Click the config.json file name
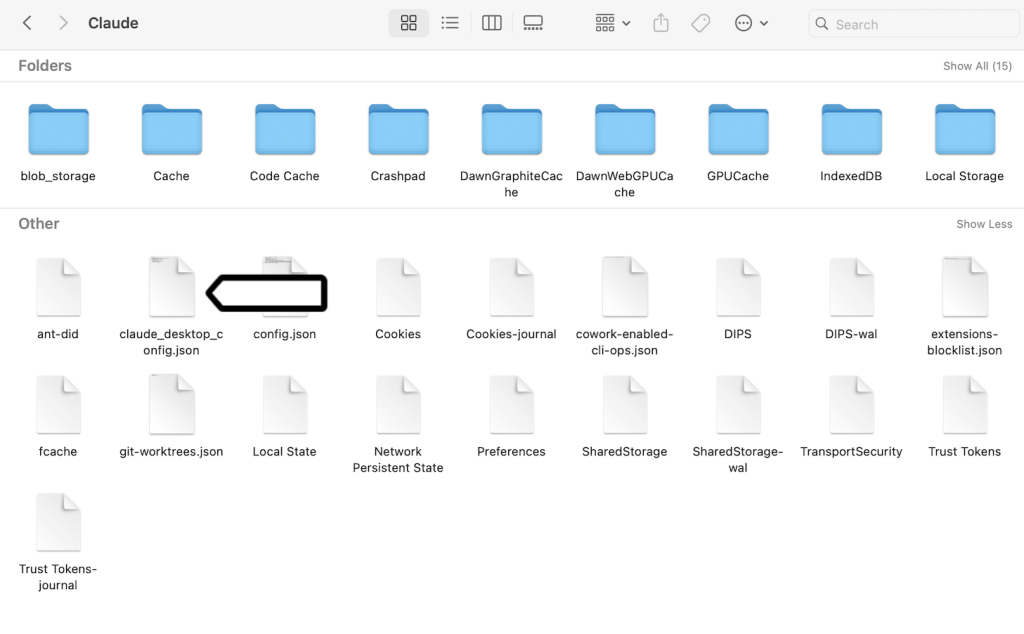 pyautogui.click(x=285, y=334)
